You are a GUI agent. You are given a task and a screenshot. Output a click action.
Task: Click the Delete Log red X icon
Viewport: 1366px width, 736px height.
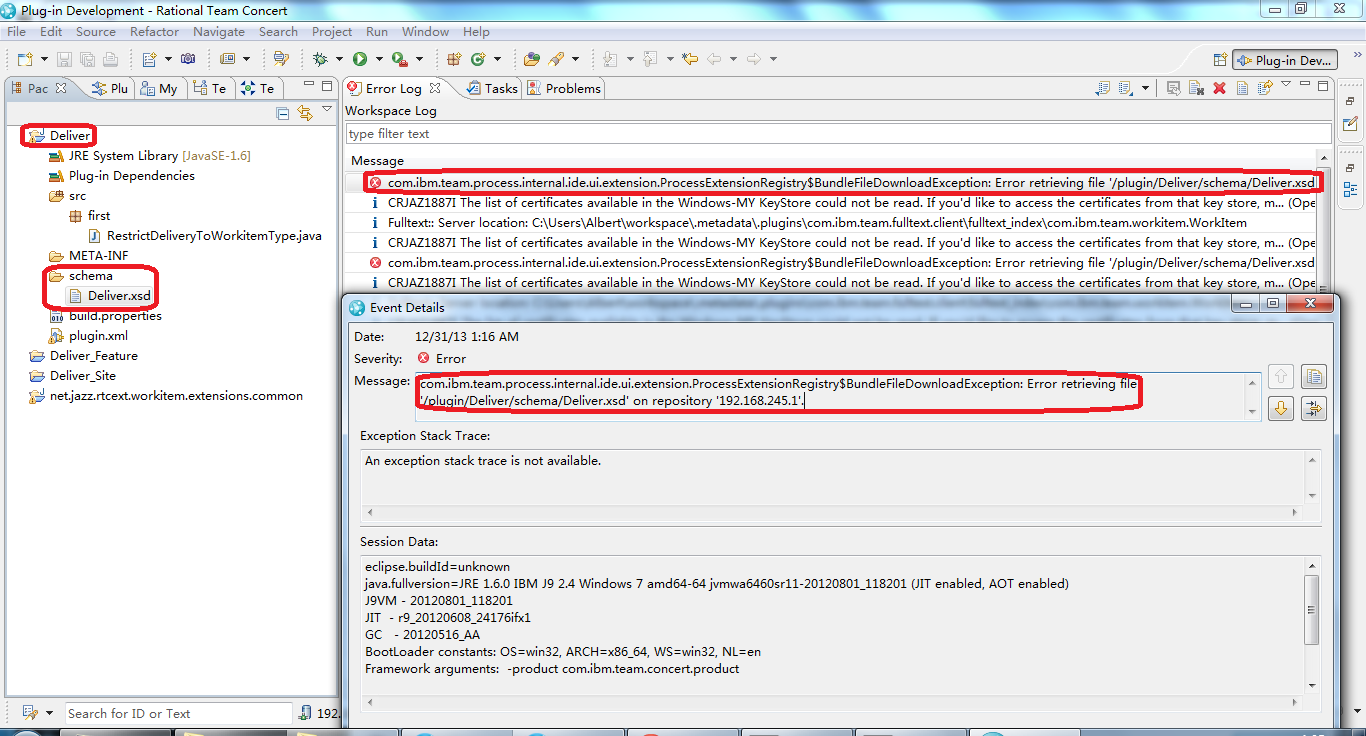point(1219,88)
